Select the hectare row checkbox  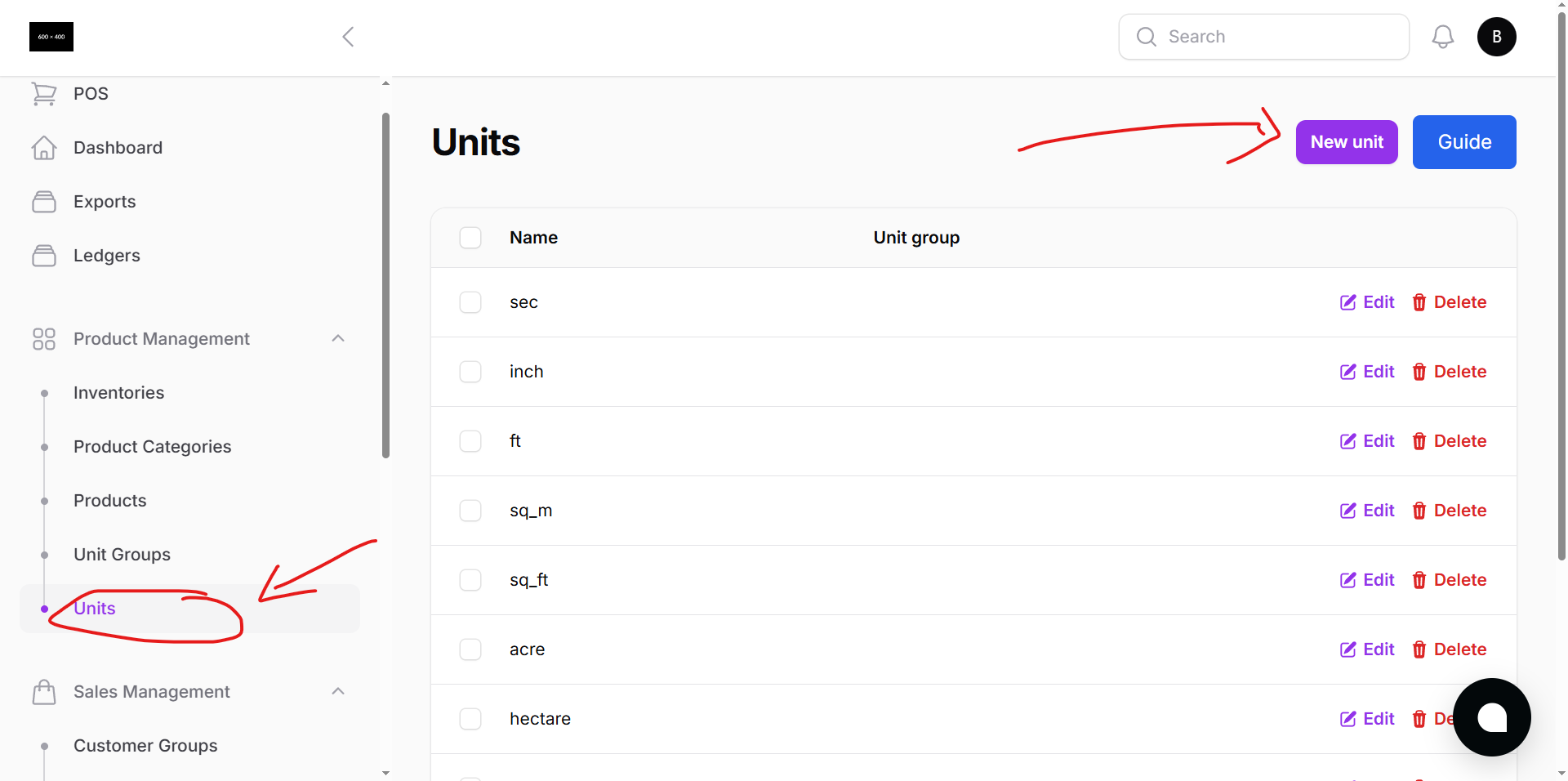click(x=470, y=719)
